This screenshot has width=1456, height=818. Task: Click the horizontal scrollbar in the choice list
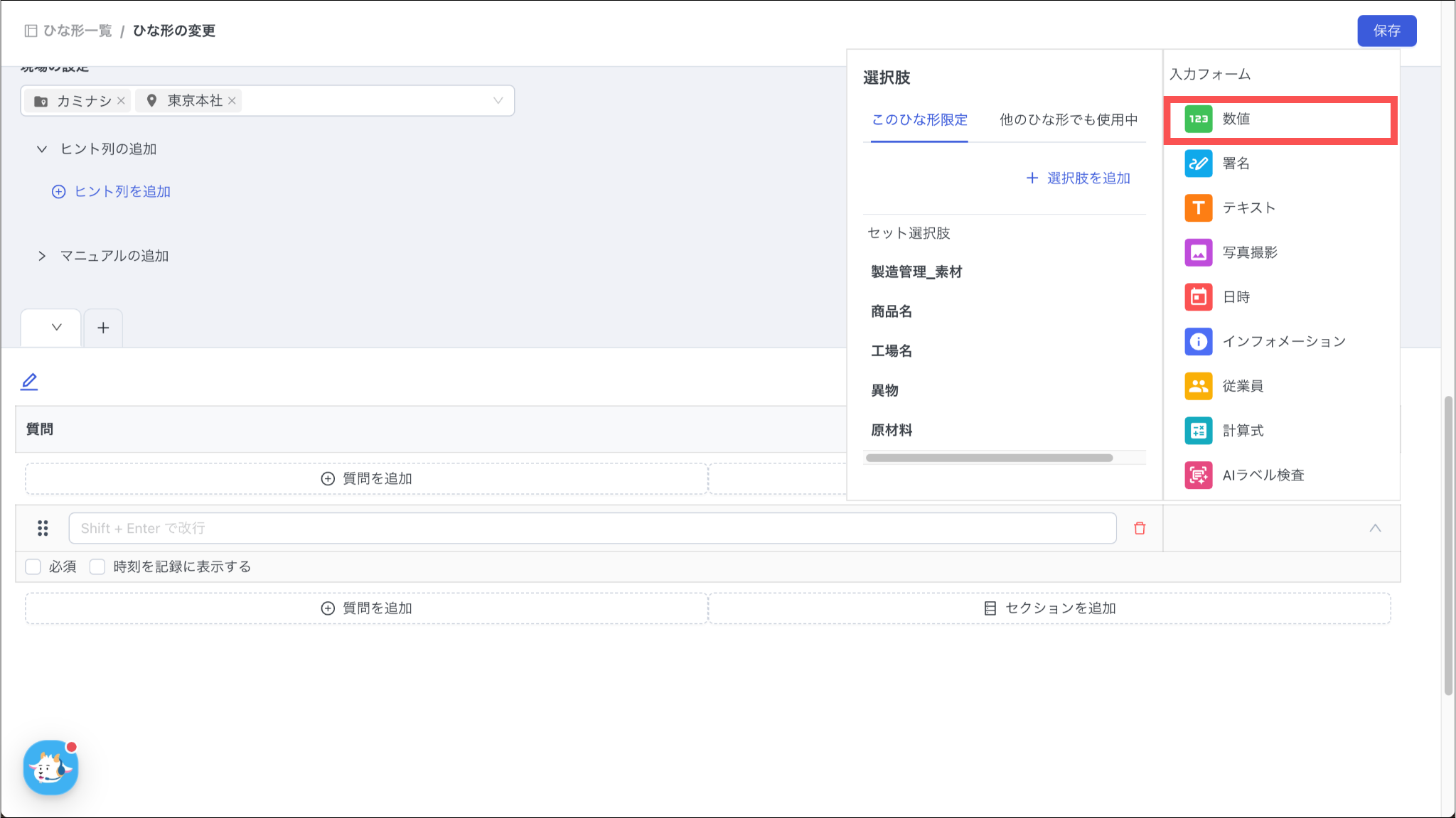[x=989, y=458]
